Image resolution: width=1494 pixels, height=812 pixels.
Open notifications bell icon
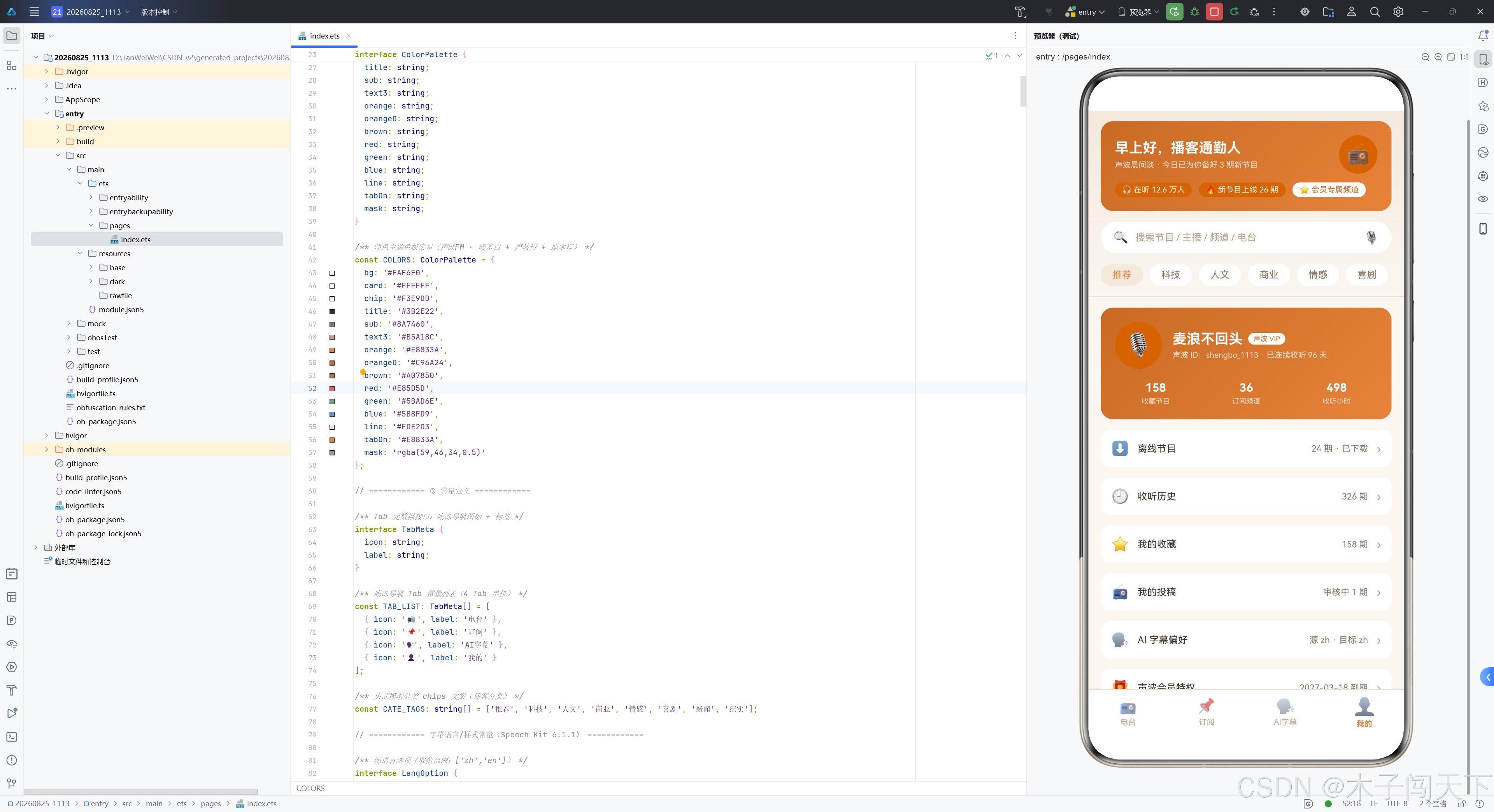[1482, 36]
